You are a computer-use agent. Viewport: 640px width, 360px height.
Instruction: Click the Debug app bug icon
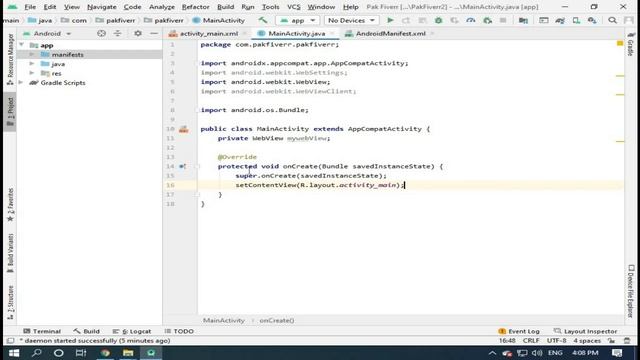coord(438,20)
